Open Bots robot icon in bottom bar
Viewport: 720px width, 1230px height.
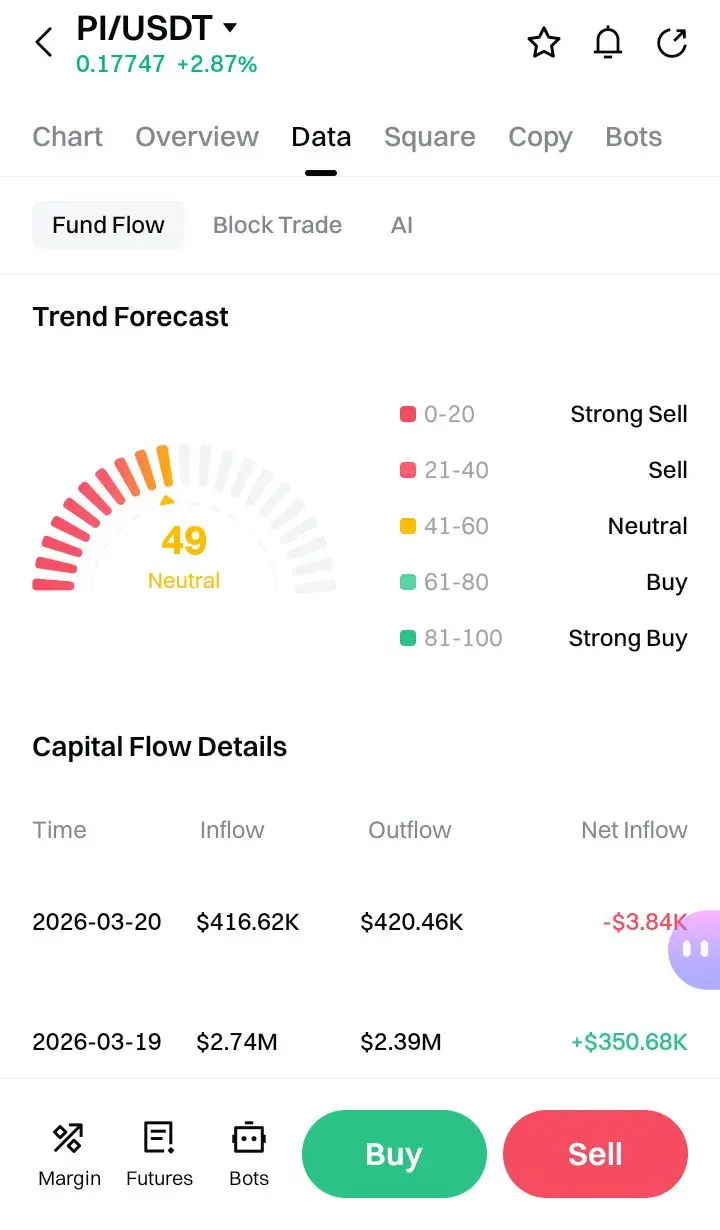coord(249,1154)
